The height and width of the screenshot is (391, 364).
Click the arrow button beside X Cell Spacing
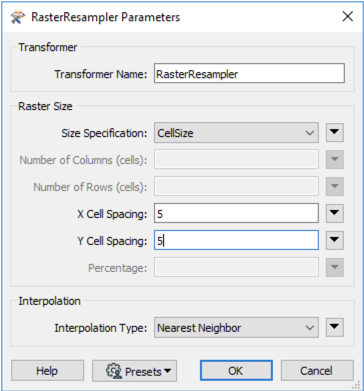[335, 214]
